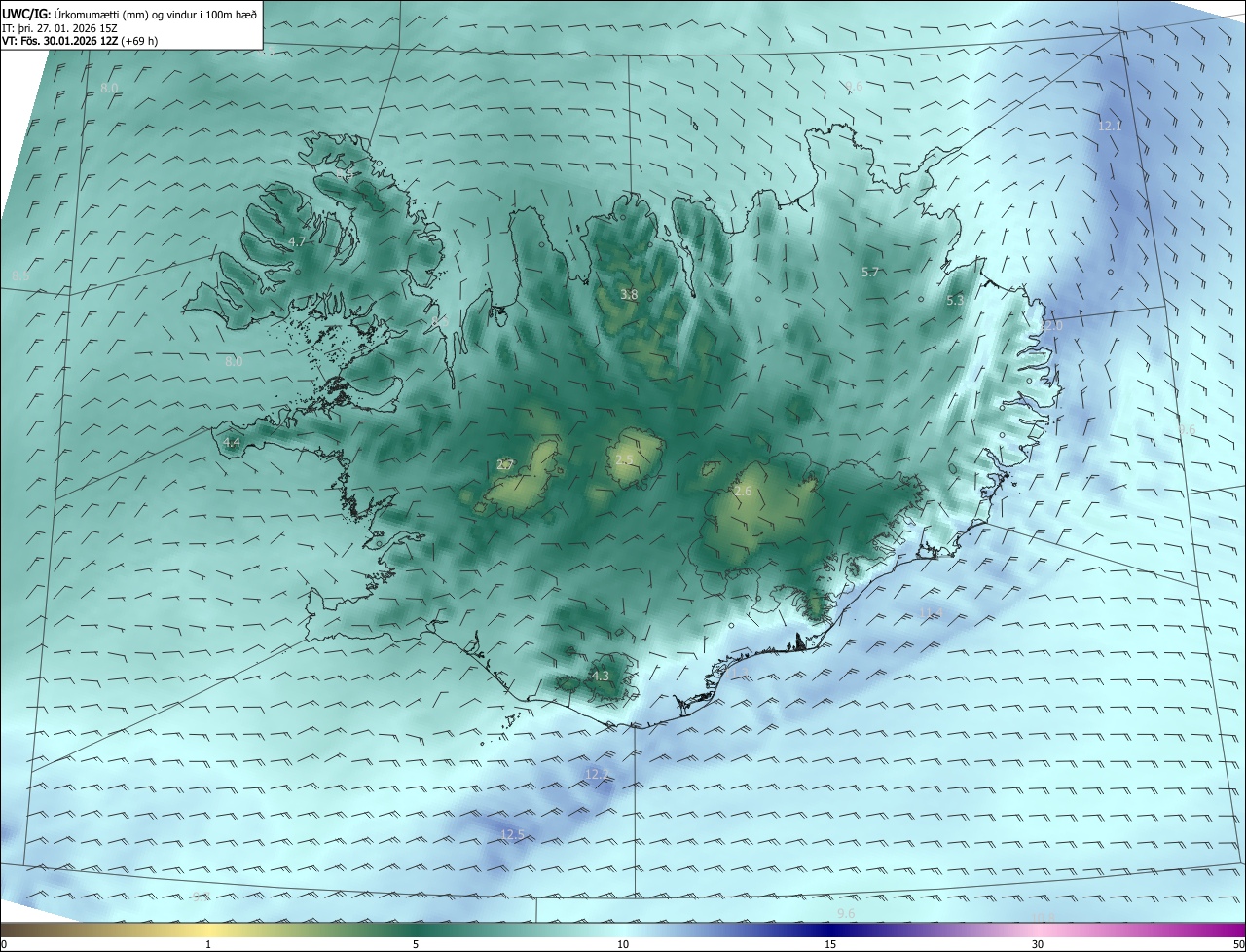
Task: Click the 12.2 value south of Iceland
Action: [597, 775]
